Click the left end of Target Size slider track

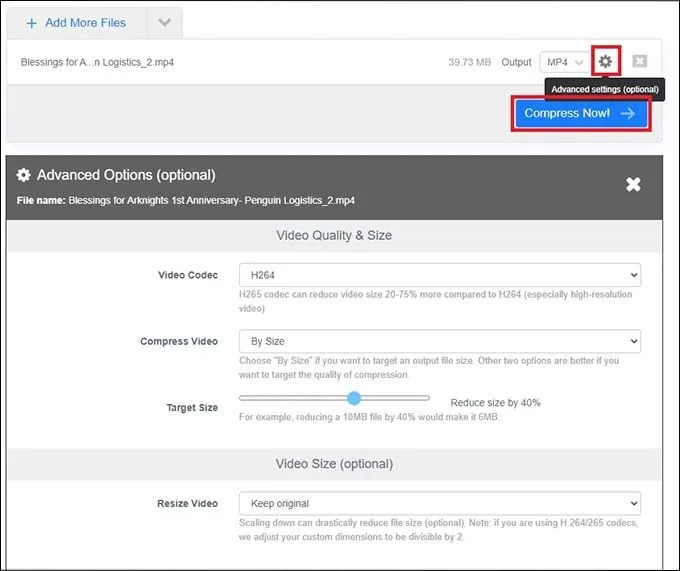click(242, 398)
